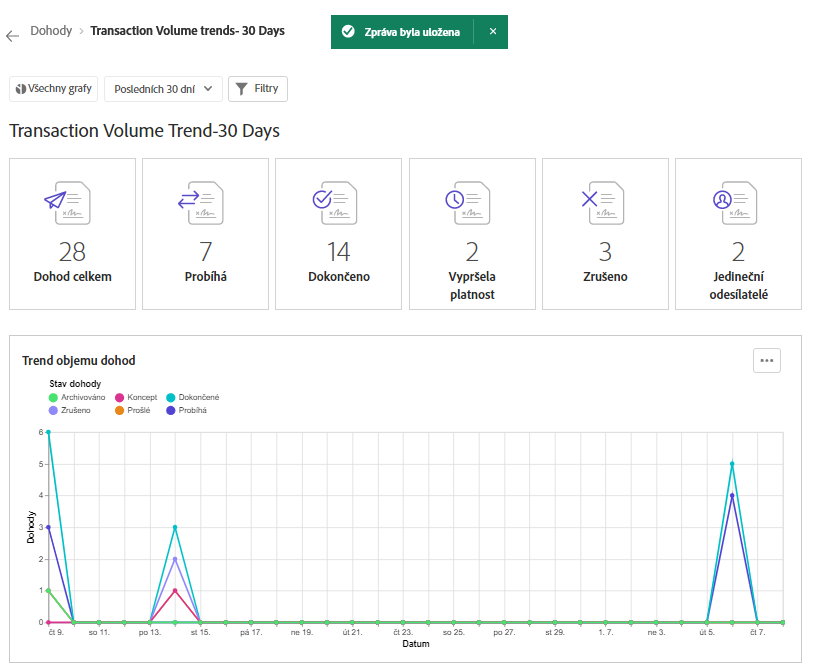Click the Dokončené data point at 6
830x671 pixels.
point(49,432)
